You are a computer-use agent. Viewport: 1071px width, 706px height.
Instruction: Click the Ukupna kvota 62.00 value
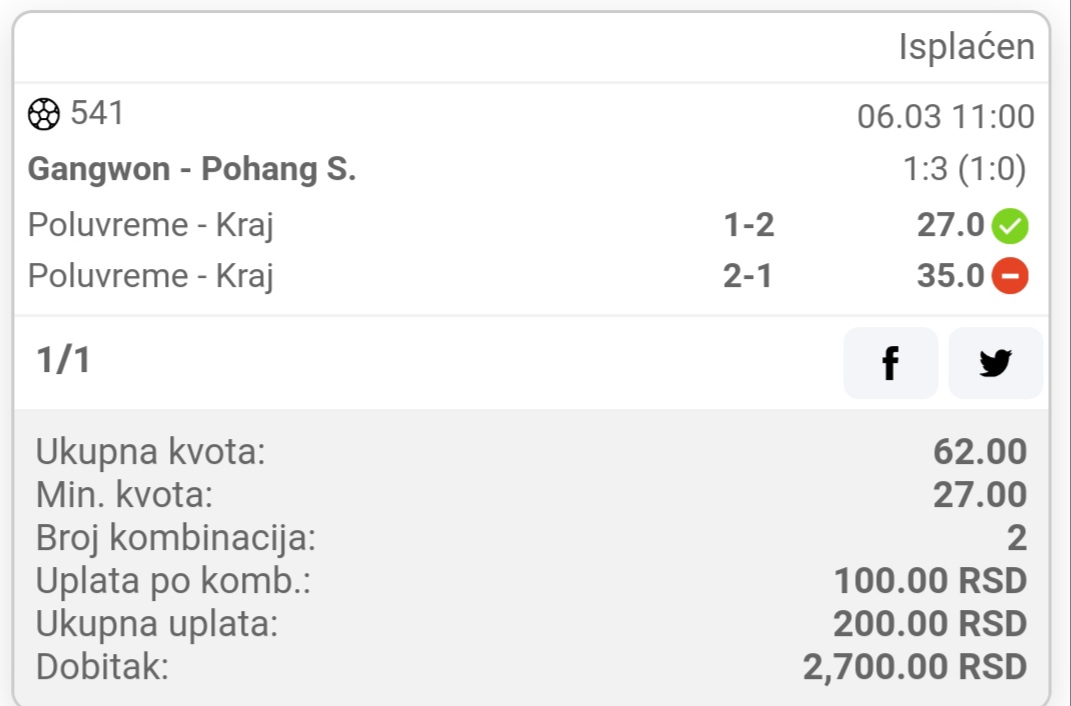click(980, 452)
